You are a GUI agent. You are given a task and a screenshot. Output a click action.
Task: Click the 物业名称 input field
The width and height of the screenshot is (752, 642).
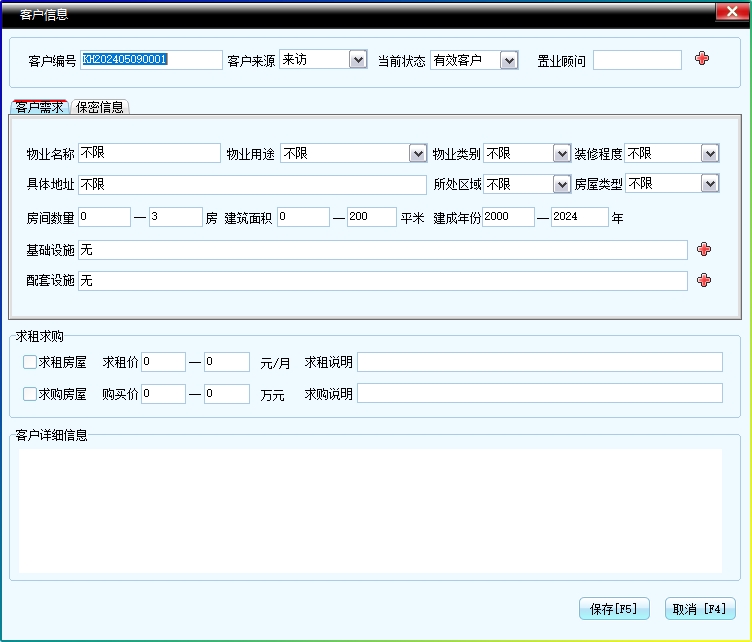149,153
